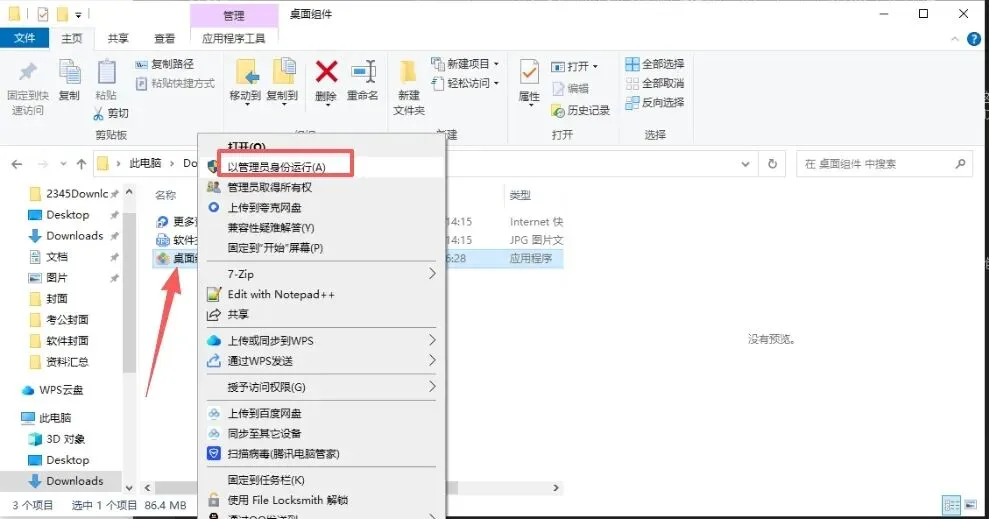Switch to the 查看 ribbon tab
The width and height of the screenshot is (989, 519).
coord(165,38)
